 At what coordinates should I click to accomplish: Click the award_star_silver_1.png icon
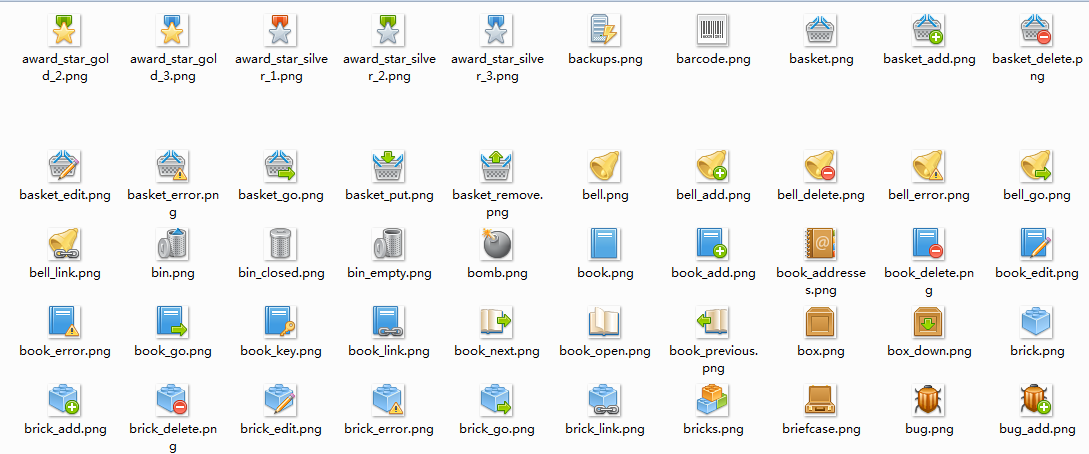pos(281,29)
